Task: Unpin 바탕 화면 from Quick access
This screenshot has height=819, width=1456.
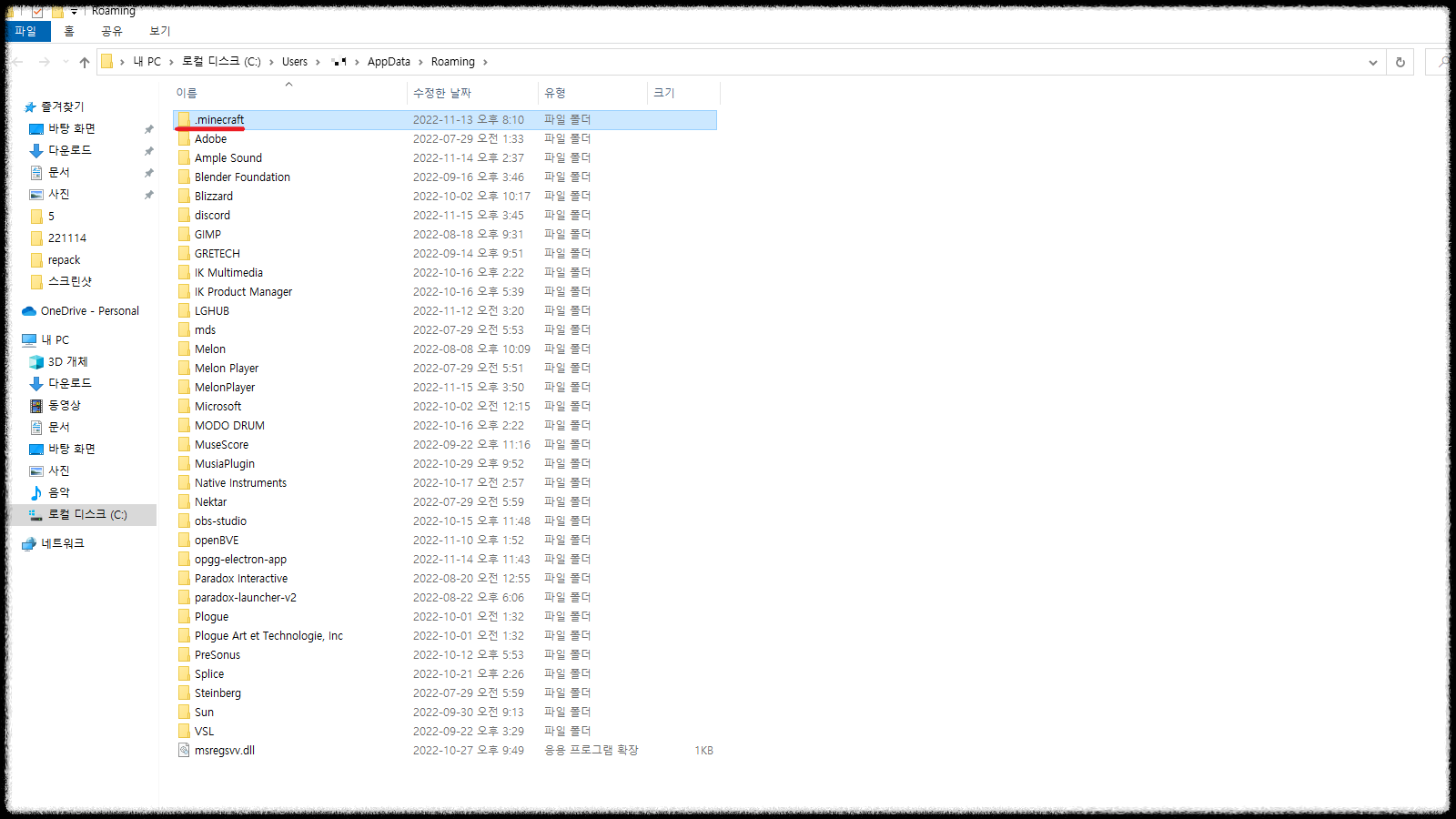Action: [x=149, y=129]
